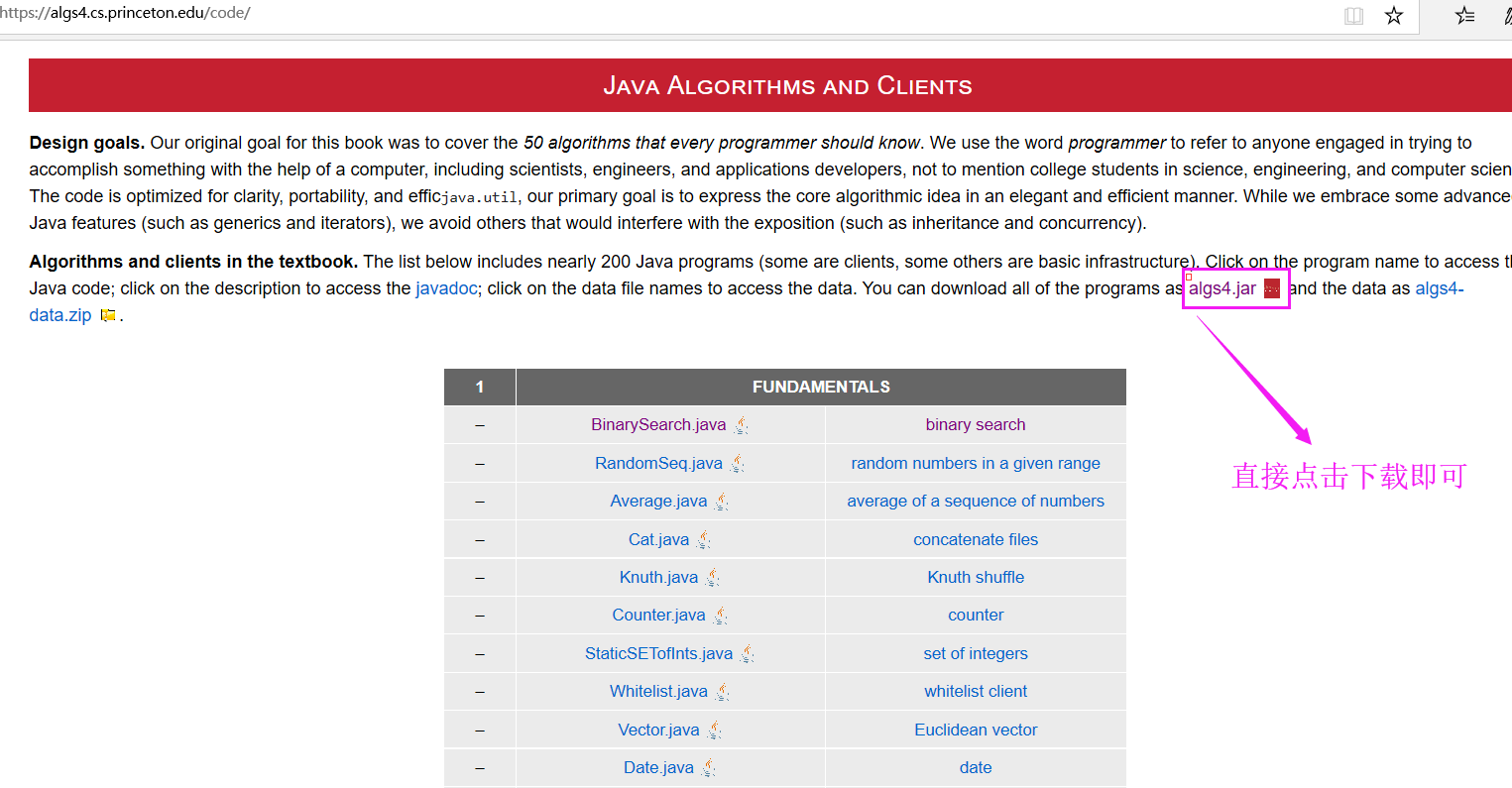Screen dimensions: 1512x788
Task: Open Java icon next to Average.java
Action: [x=722, y=502]
